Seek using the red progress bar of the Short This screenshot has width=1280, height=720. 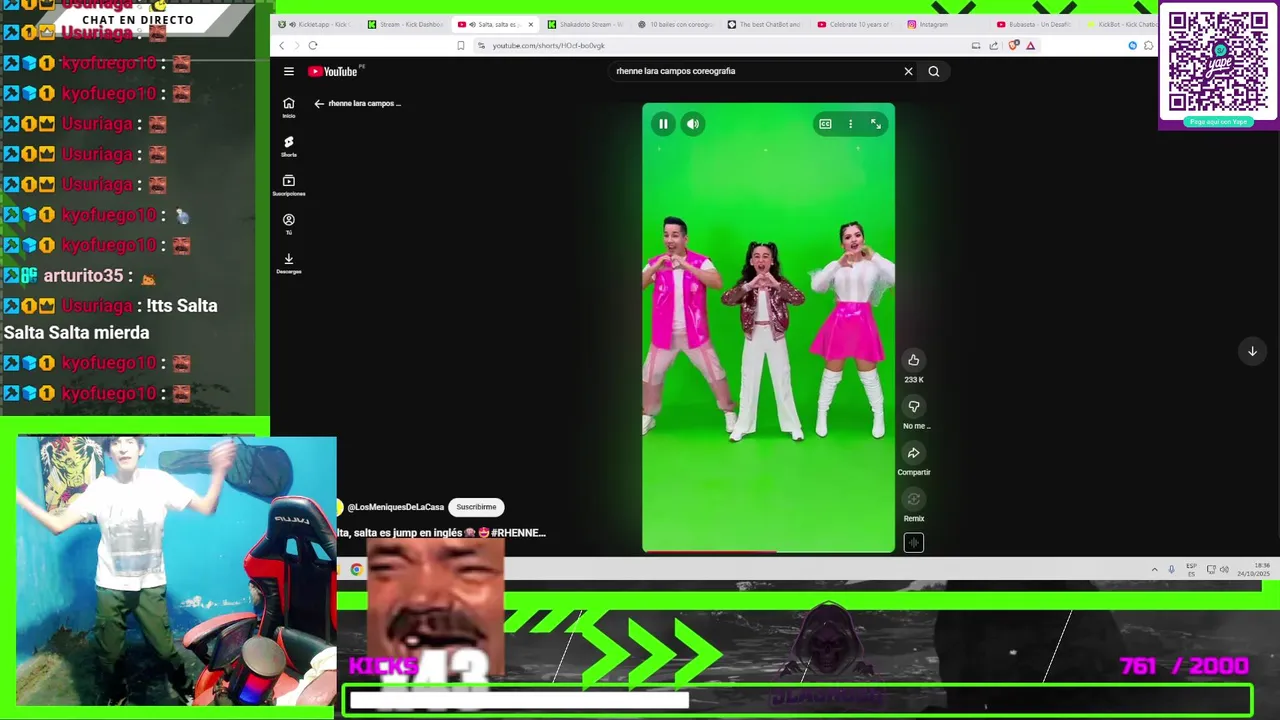tap(768, 551)
